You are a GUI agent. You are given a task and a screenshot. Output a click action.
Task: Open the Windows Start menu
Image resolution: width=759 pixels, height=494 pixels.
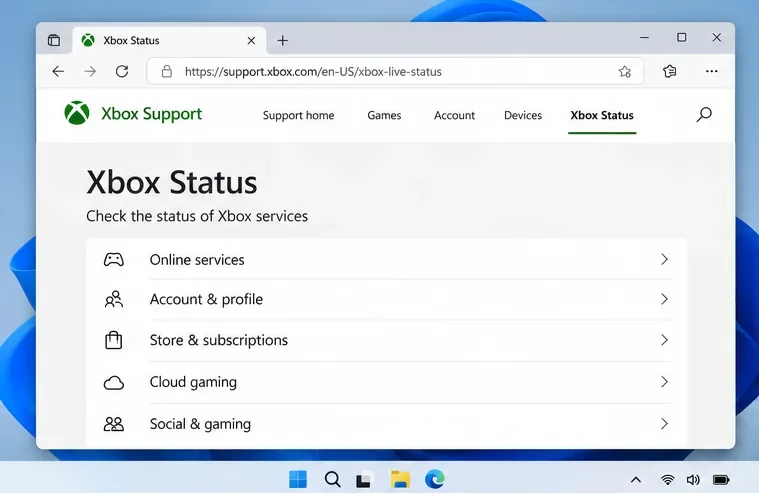click(x=298, y=479)
